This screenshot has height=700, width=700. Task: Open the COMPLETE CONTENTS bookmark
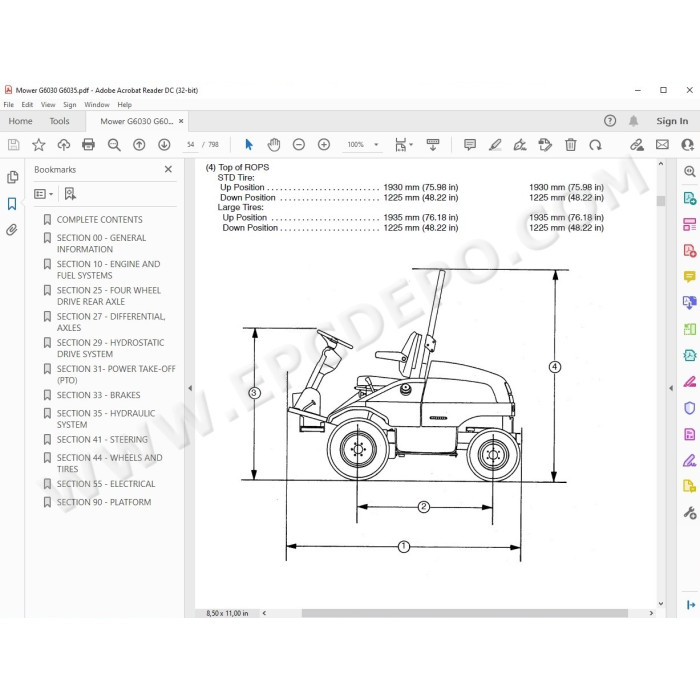point(99,220)
